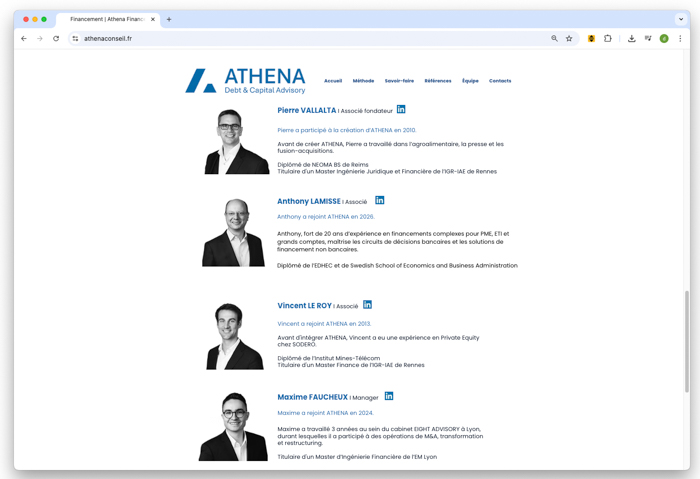Open Vincent LE ROY's LinkedIn icon
This screenshot has width=700, height=479.
367,304
